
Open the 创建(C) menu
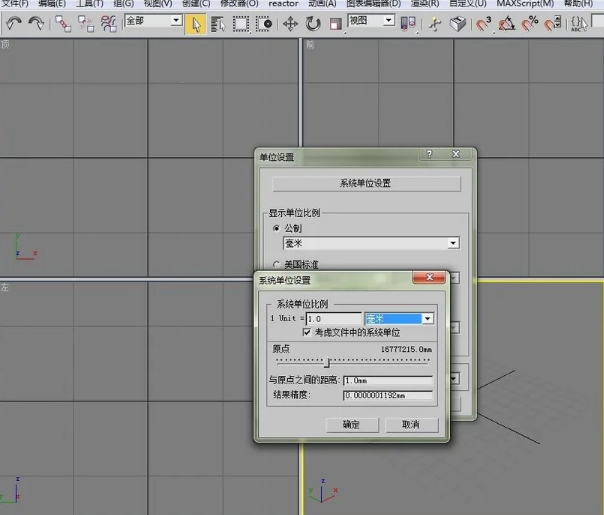coord(196,3)
